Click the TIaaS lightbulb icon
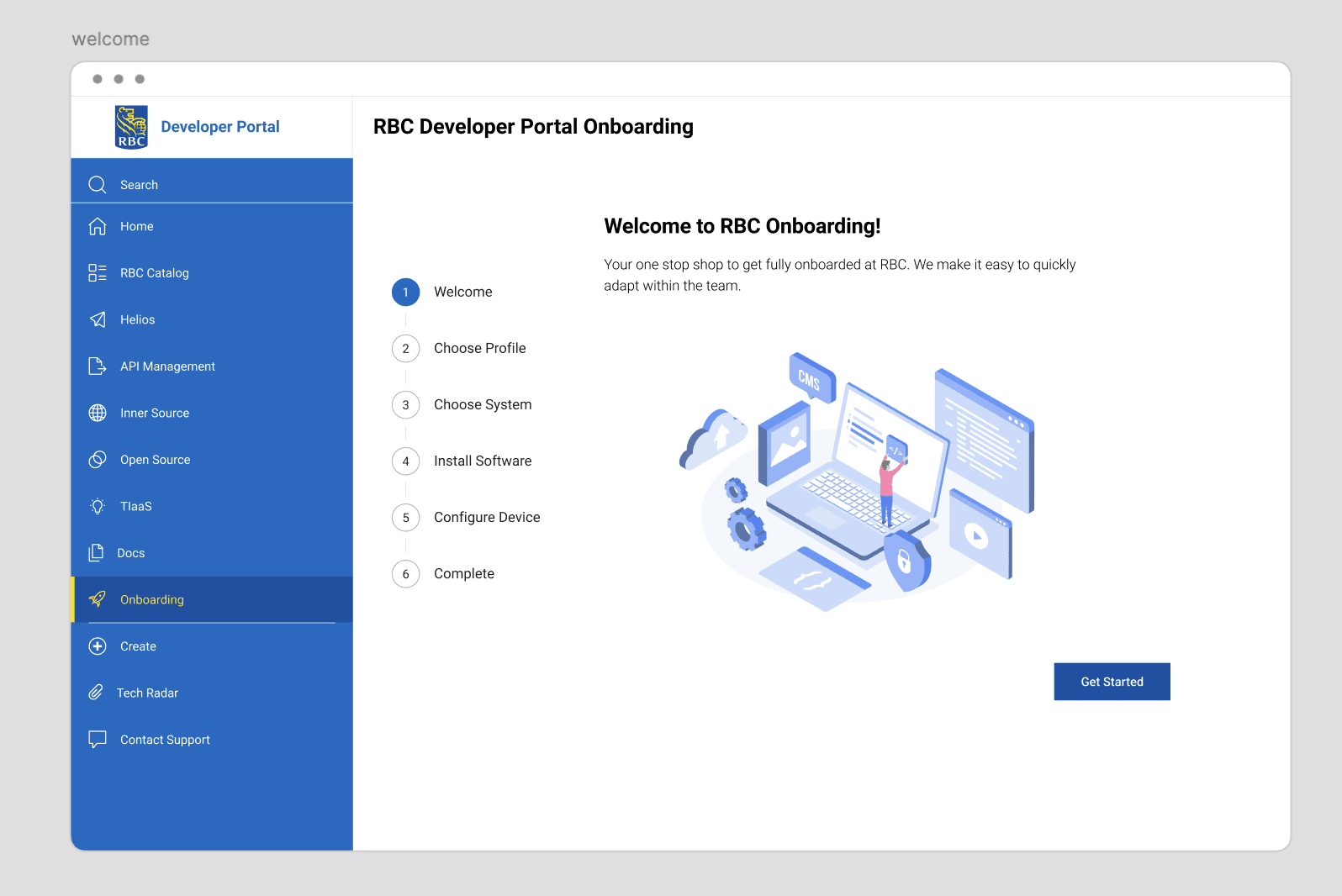 coord(98,506)
